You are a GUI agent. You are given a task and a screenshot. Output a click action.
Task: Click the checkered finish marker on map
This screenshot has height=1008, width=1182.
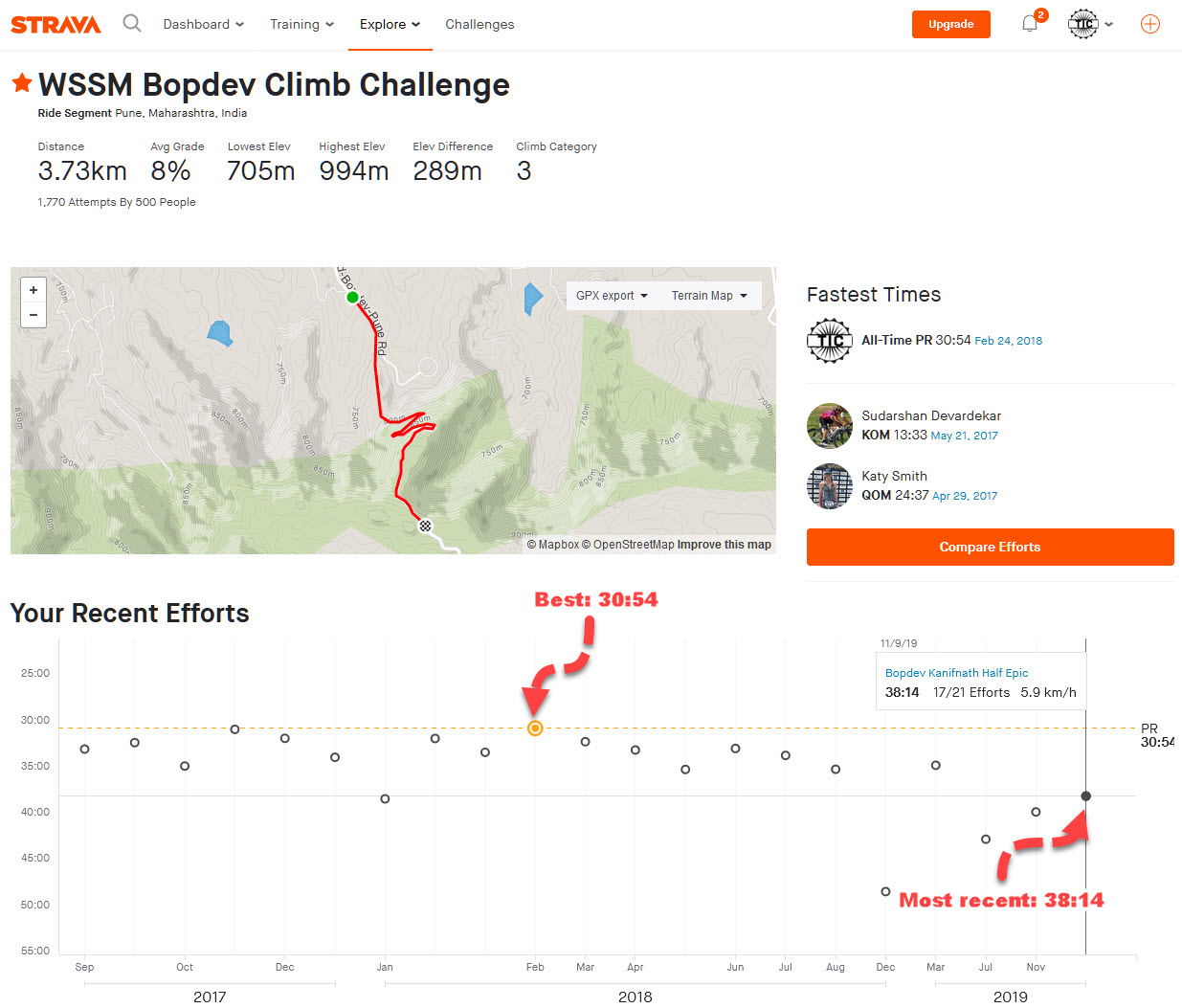tap(426, 526)
